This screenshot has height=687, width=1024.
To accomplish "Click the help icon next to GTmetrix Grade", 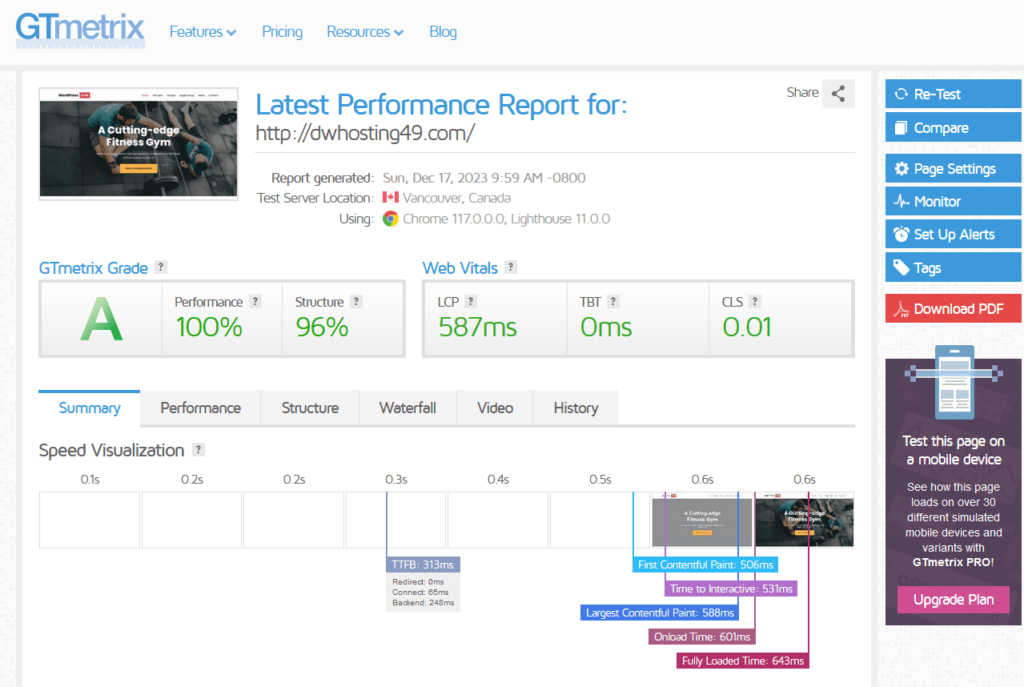I will (161, 267).
